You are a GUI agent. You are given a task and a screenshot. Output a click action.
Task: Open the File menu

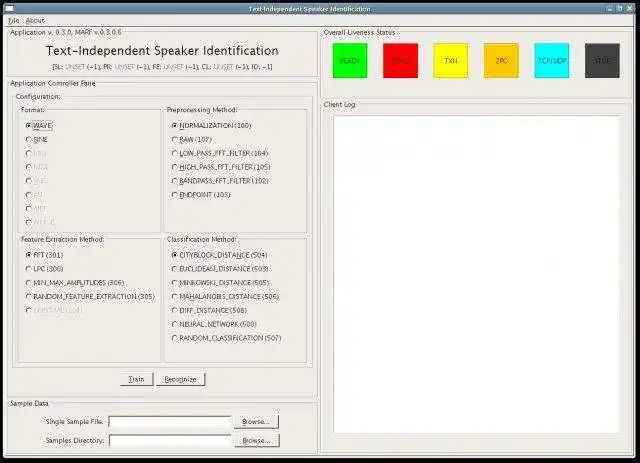(13, 20)
